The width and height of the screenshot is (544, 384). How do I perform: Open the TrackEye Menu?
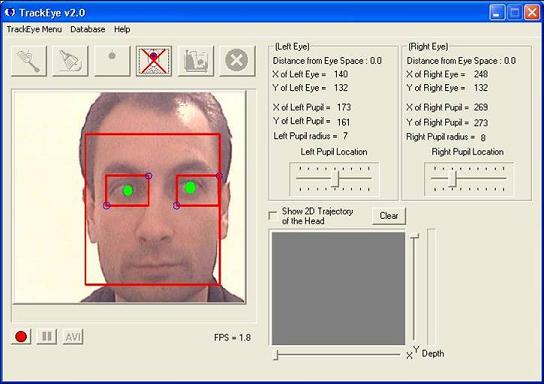pos(34,29)
